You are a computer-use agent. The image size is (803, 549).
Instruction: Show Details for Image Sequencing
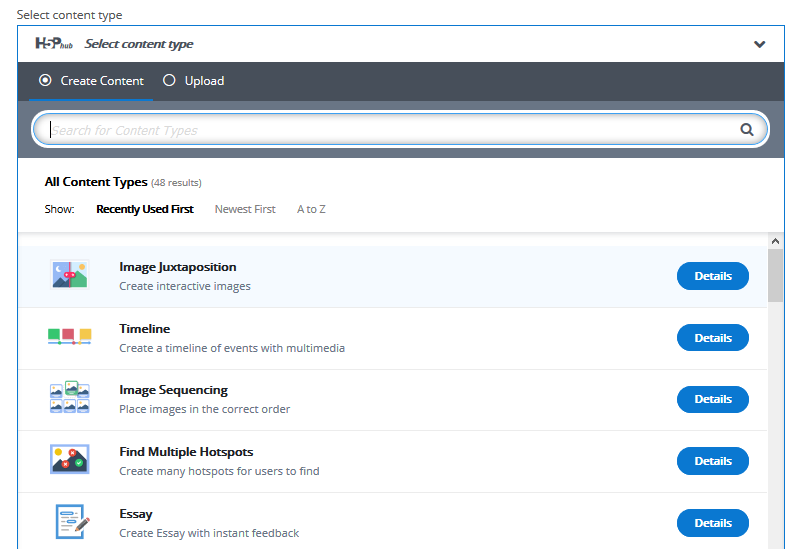pyautogui.click(x=712, y=399)
